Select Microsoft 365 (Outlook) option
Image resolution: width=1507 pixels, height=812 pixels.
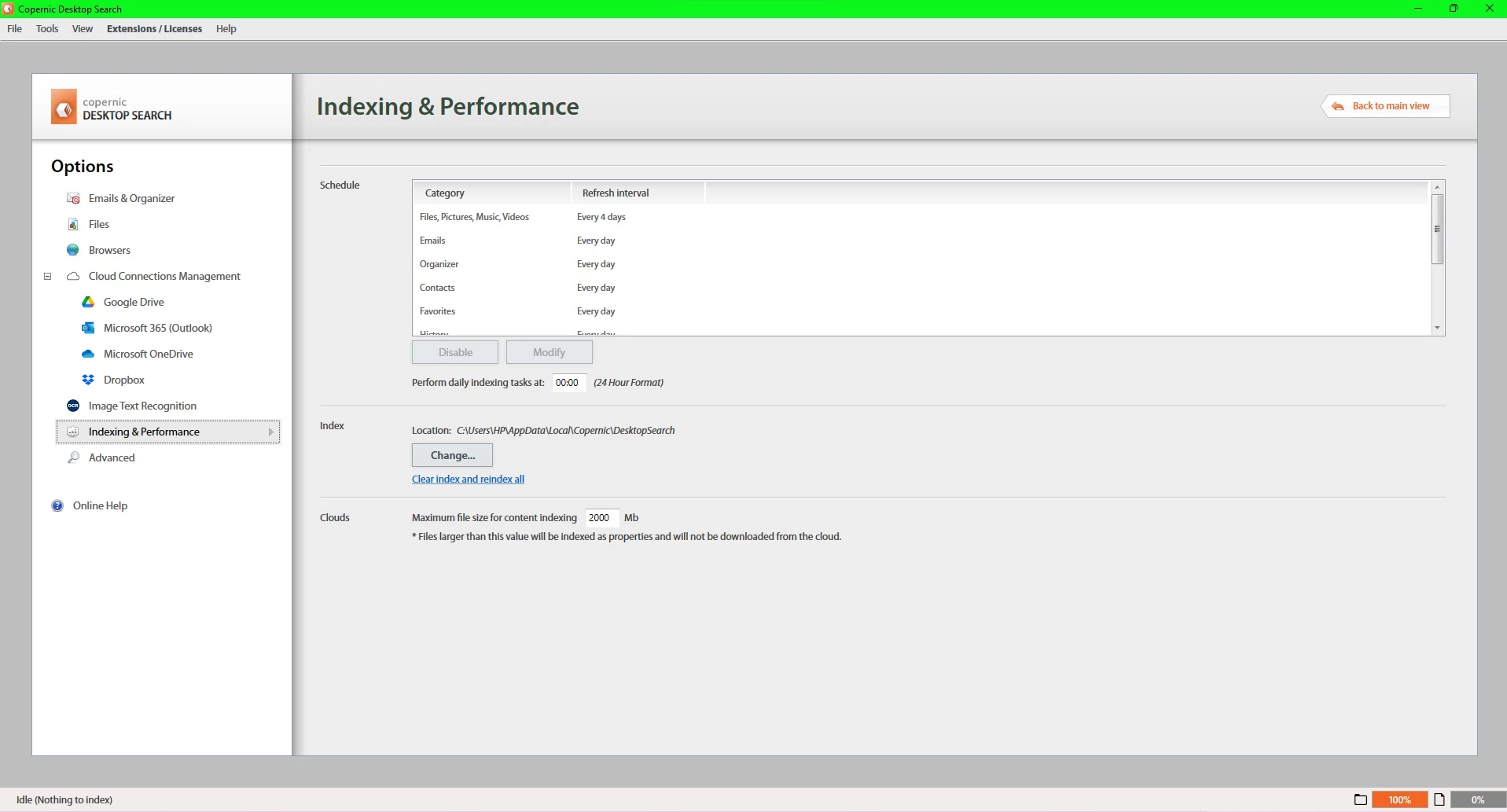tap(158, 328)
